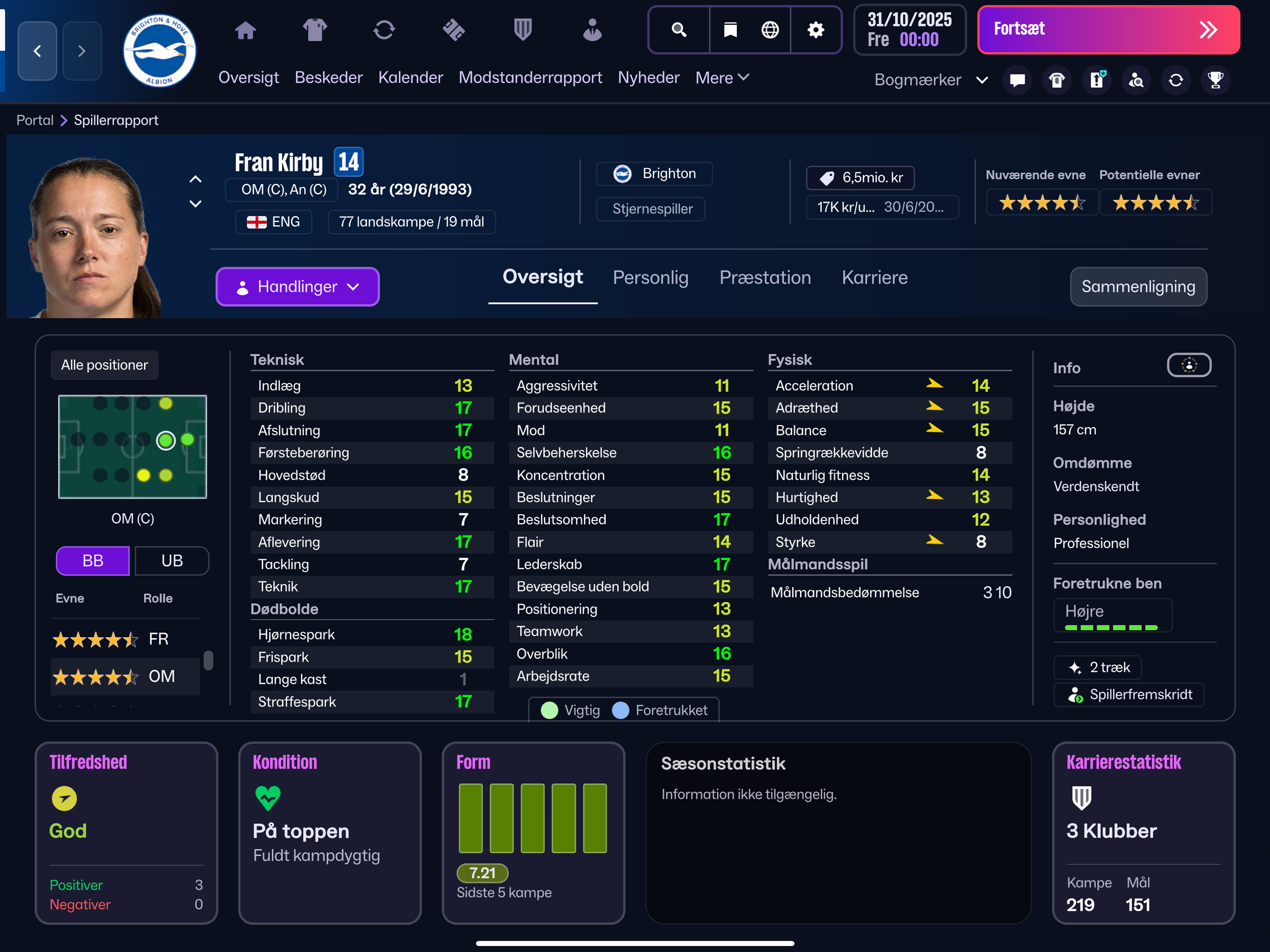Viewport: 1270px width, 952px height.
Task: Toggle the Alle positioner filter
Action: (x=104, y=364)
